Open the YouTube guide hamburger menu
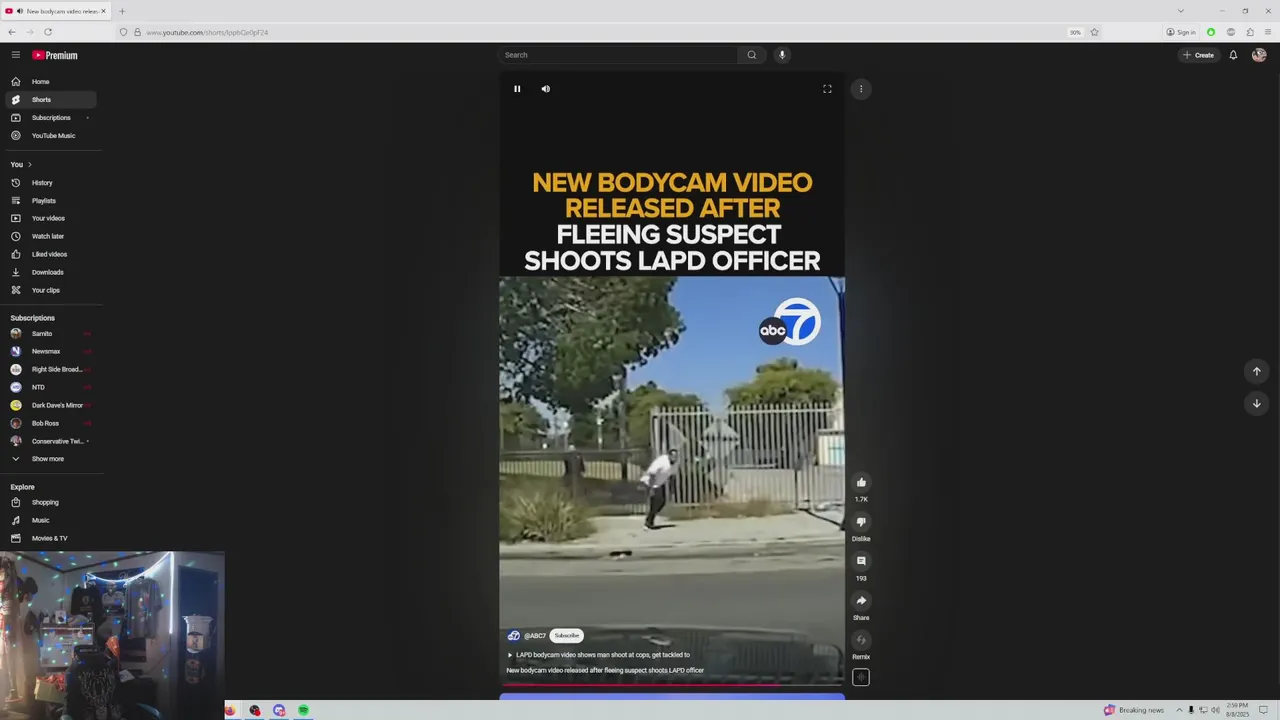Viewport: 1280px width, 720px height. click(16, 55)
